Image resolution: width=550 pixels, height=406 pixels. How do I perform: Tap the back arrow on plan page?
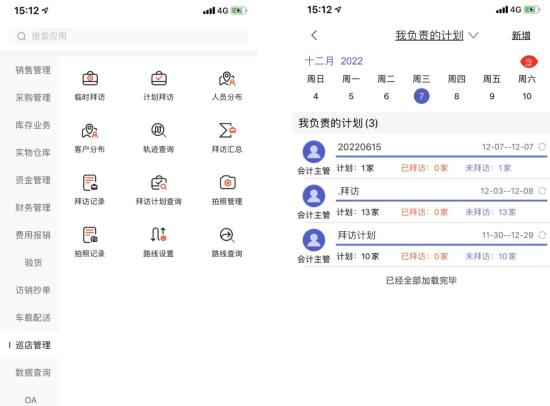[x=314, y=35]
